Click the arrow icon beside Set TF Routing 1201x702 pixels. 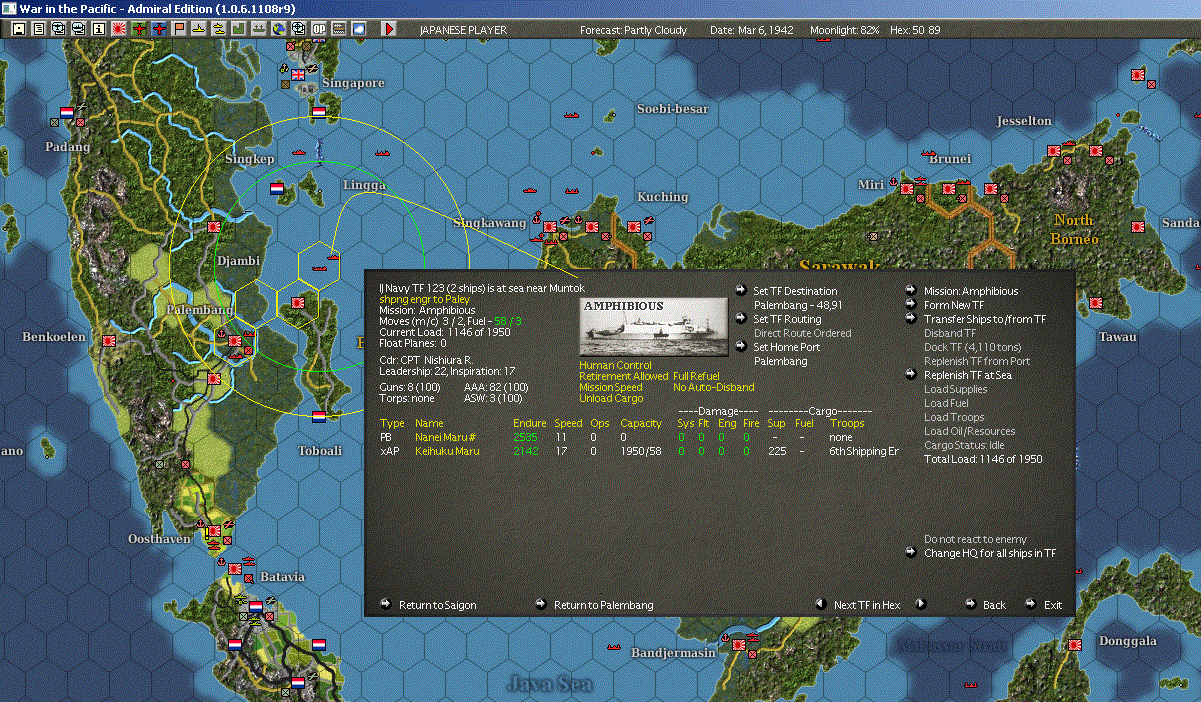(x=741, y=318)
